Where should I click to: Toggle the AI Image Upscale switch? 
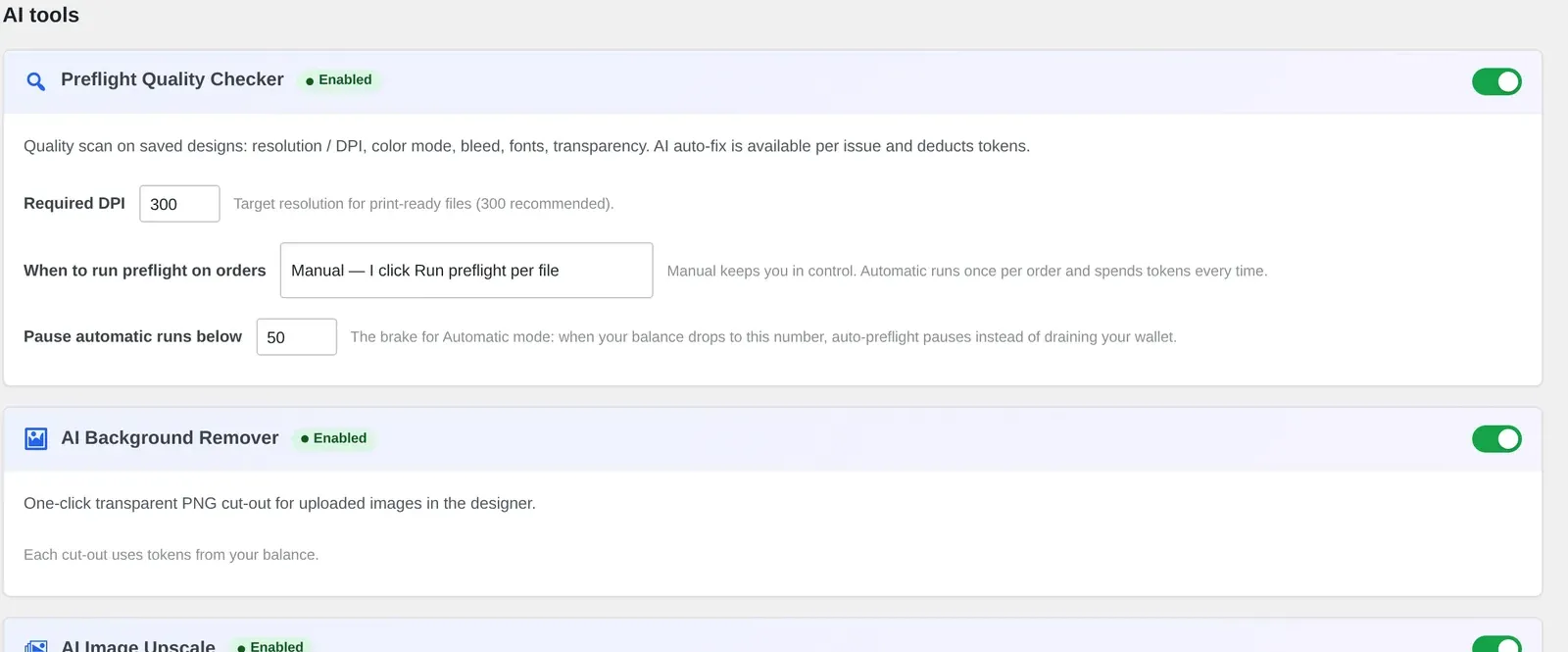1496,645
